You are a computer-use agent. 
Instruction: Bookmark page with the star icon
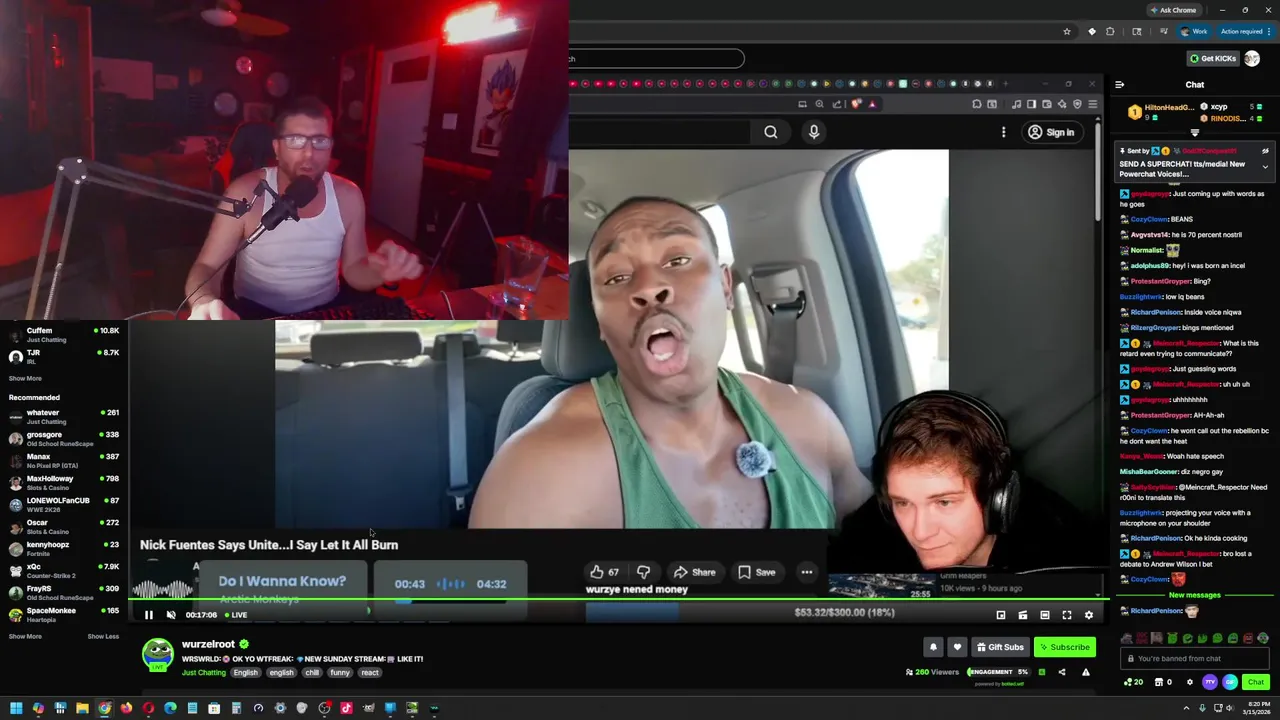tap(1067, 31)
